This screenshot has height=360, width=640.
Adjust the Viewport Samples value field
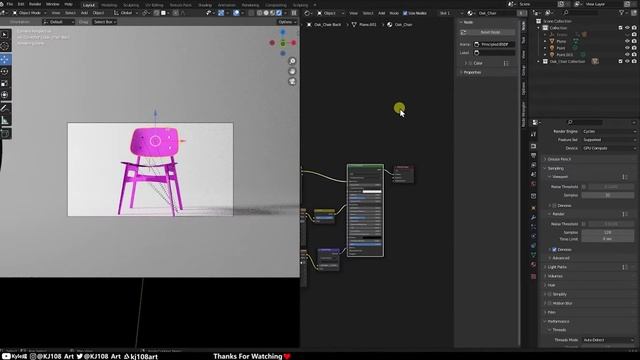[608, 195]
